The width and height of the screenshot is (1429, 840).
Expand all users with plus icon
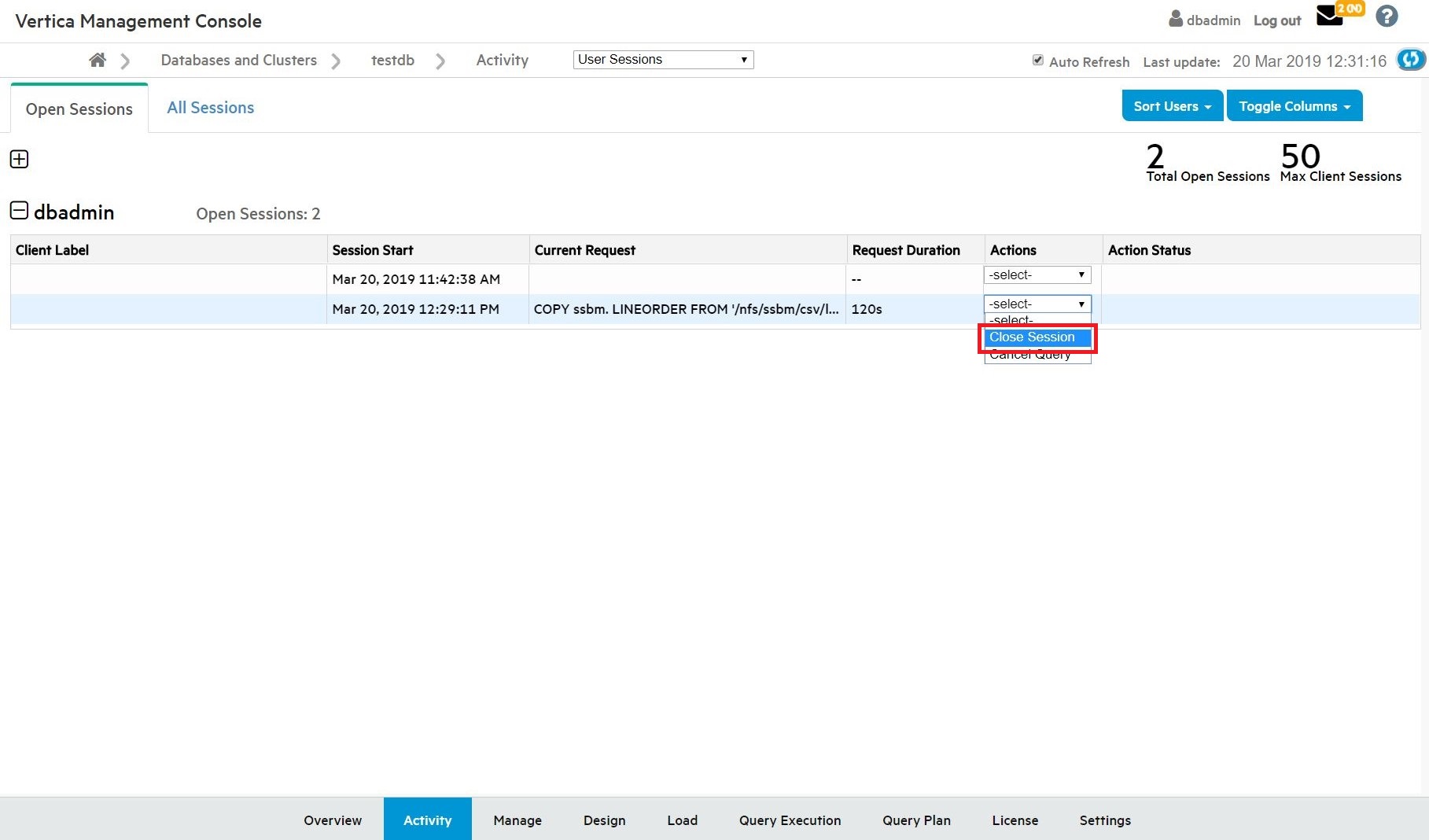coord(19,160)
